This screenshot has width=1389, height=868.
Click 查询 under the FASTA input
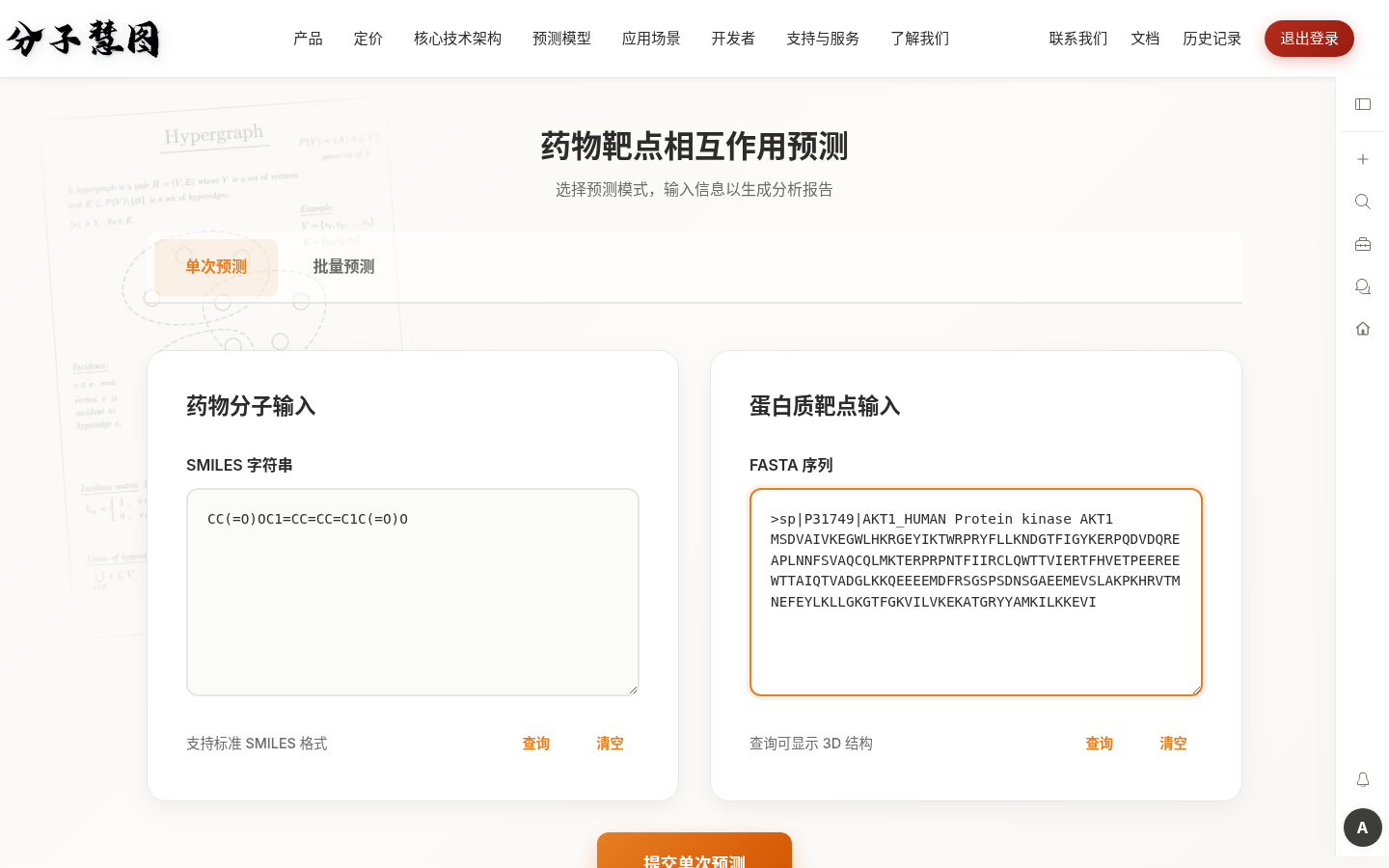pos(1099,744)
